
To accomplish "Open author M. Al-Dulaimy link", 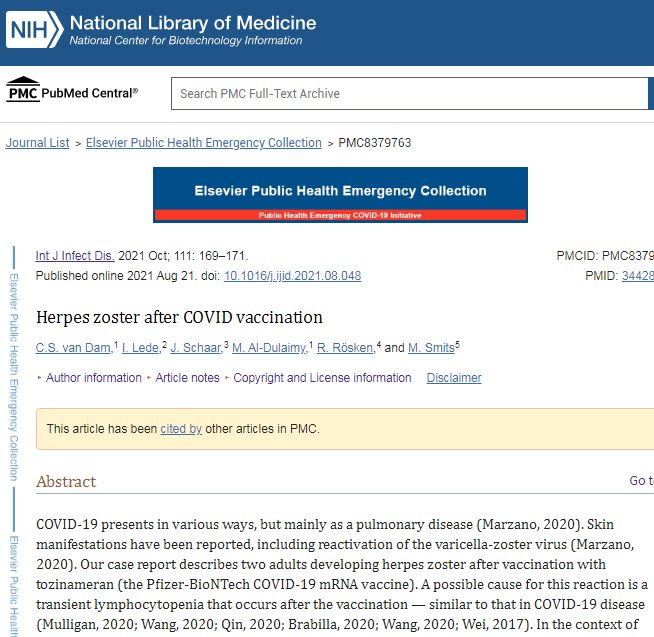I will [x=270, y=348].
